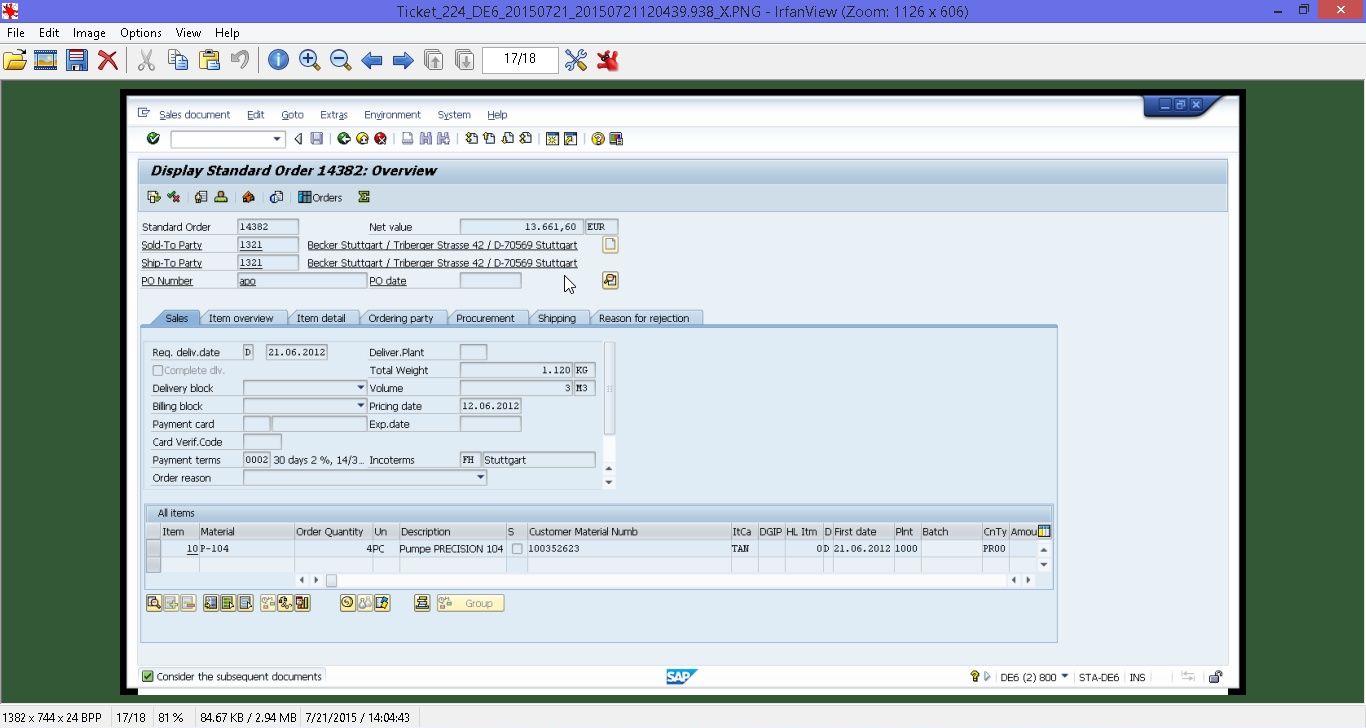Go to next image with right arrow
The image size is (1366, 728).
tap(403, 61)
